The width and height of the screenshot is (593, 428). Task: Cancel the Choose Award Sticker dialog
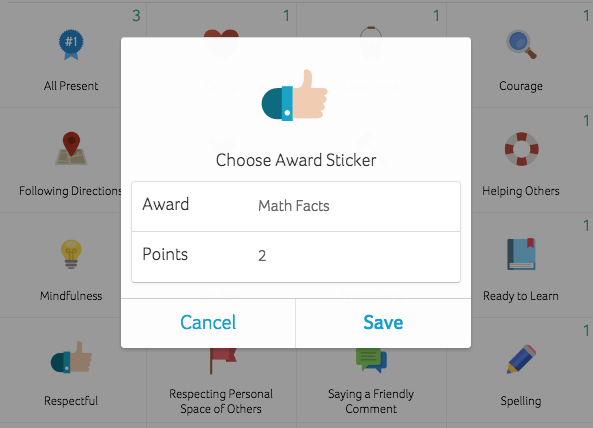coord(208,323)
